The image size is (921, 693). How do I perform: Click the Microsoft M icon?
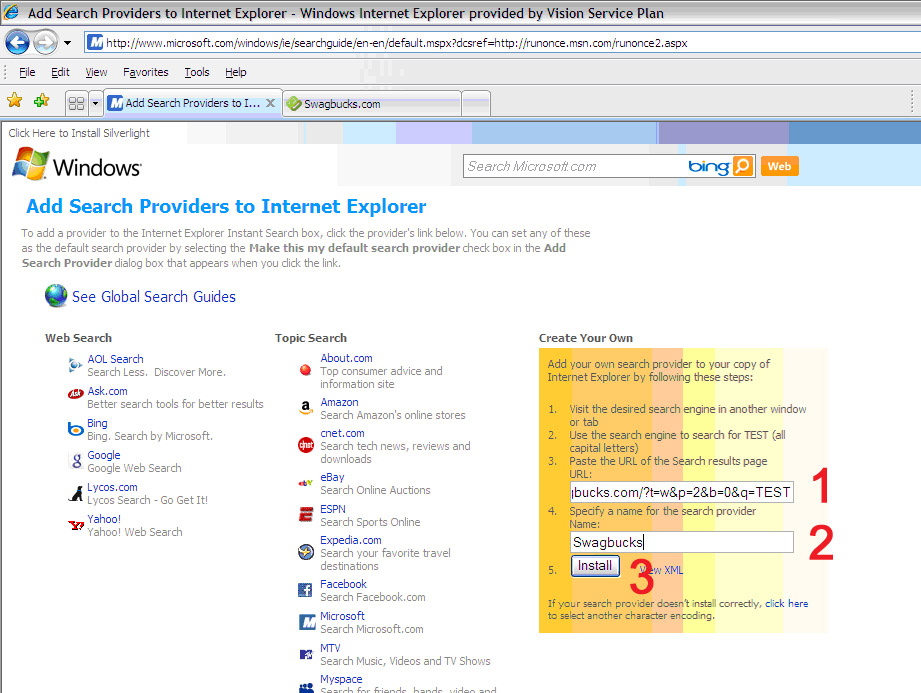point(308,622)
